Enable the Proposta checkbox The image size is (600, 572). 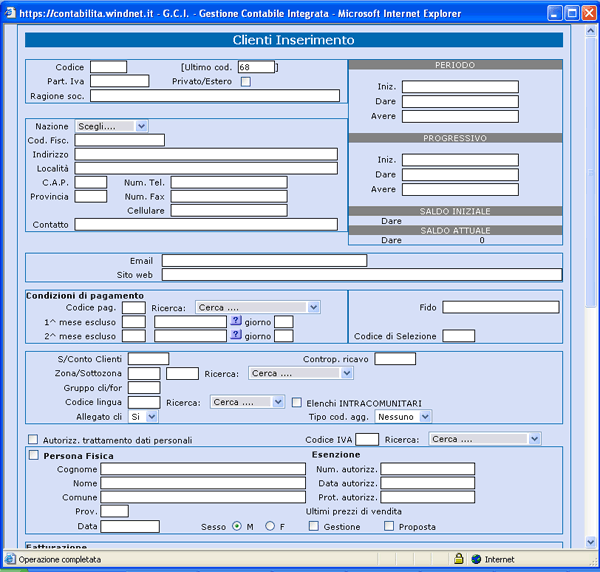tap(389, 526)
